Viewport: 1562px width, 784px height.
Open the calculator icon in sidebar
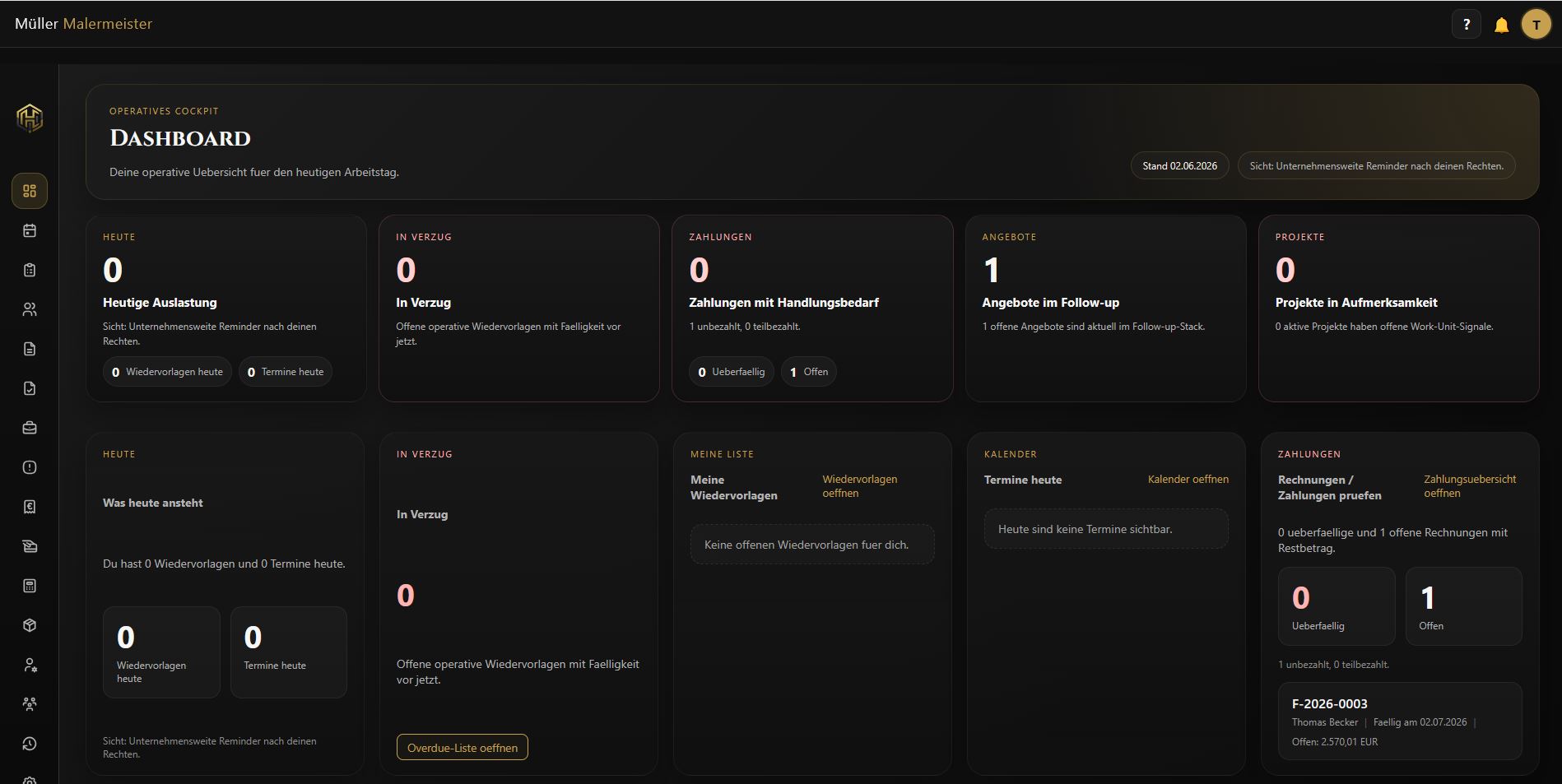point(30,586)
